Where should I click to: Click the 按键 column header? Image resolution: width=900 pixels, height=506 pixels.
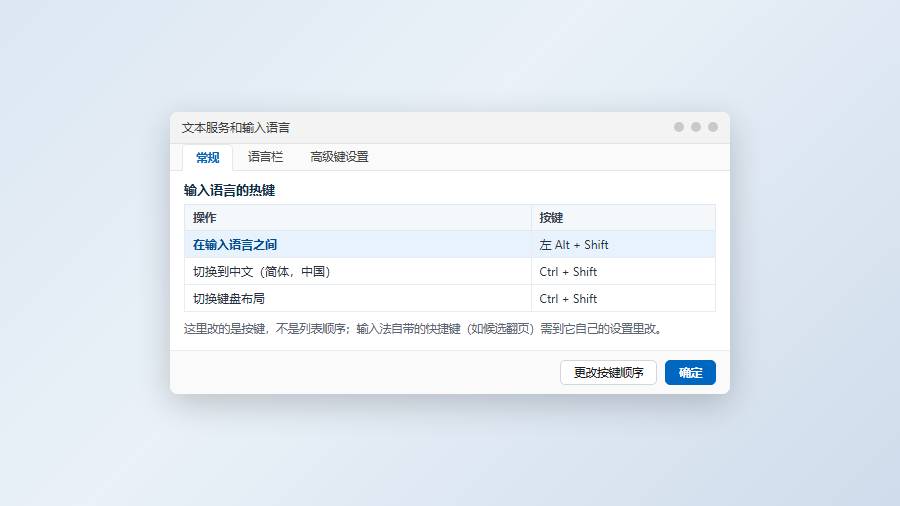tap(623, 218)
